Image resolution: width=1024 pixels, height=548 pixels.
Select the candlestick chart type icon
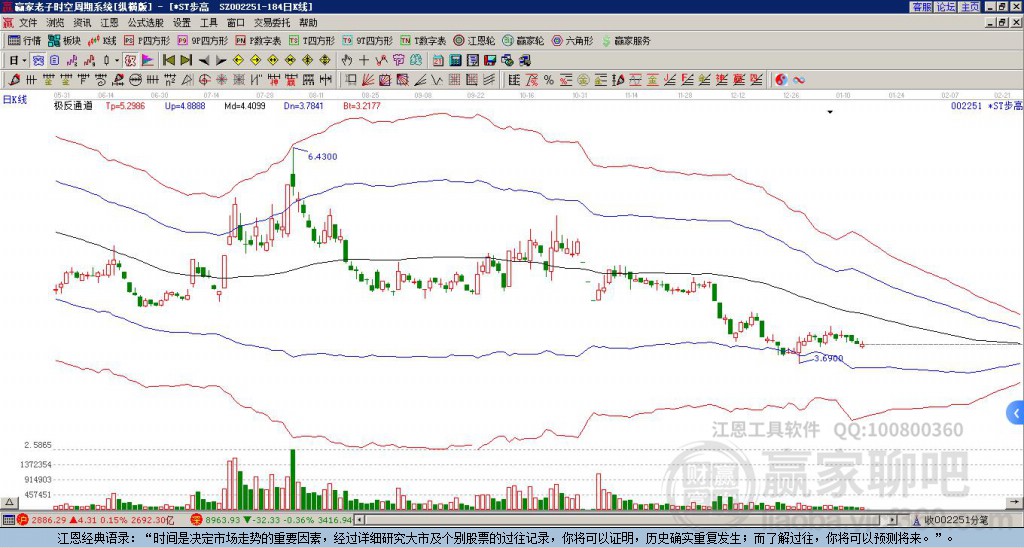[106, 61]
